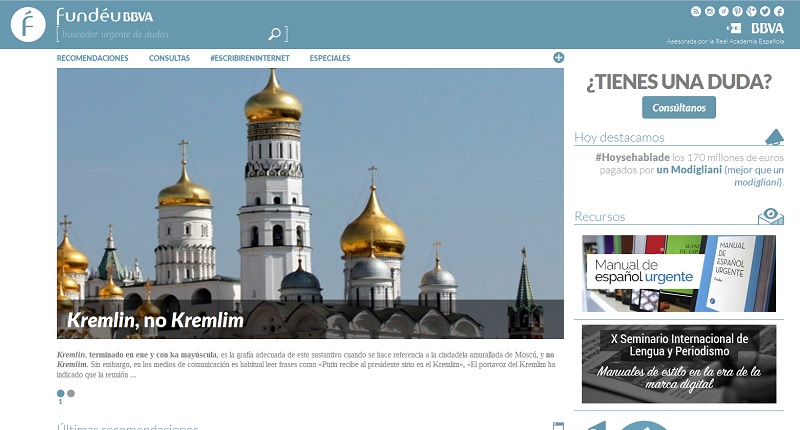Expand more menu options with plus icon
The image size is (800, 430).
[x=559, y=58]
